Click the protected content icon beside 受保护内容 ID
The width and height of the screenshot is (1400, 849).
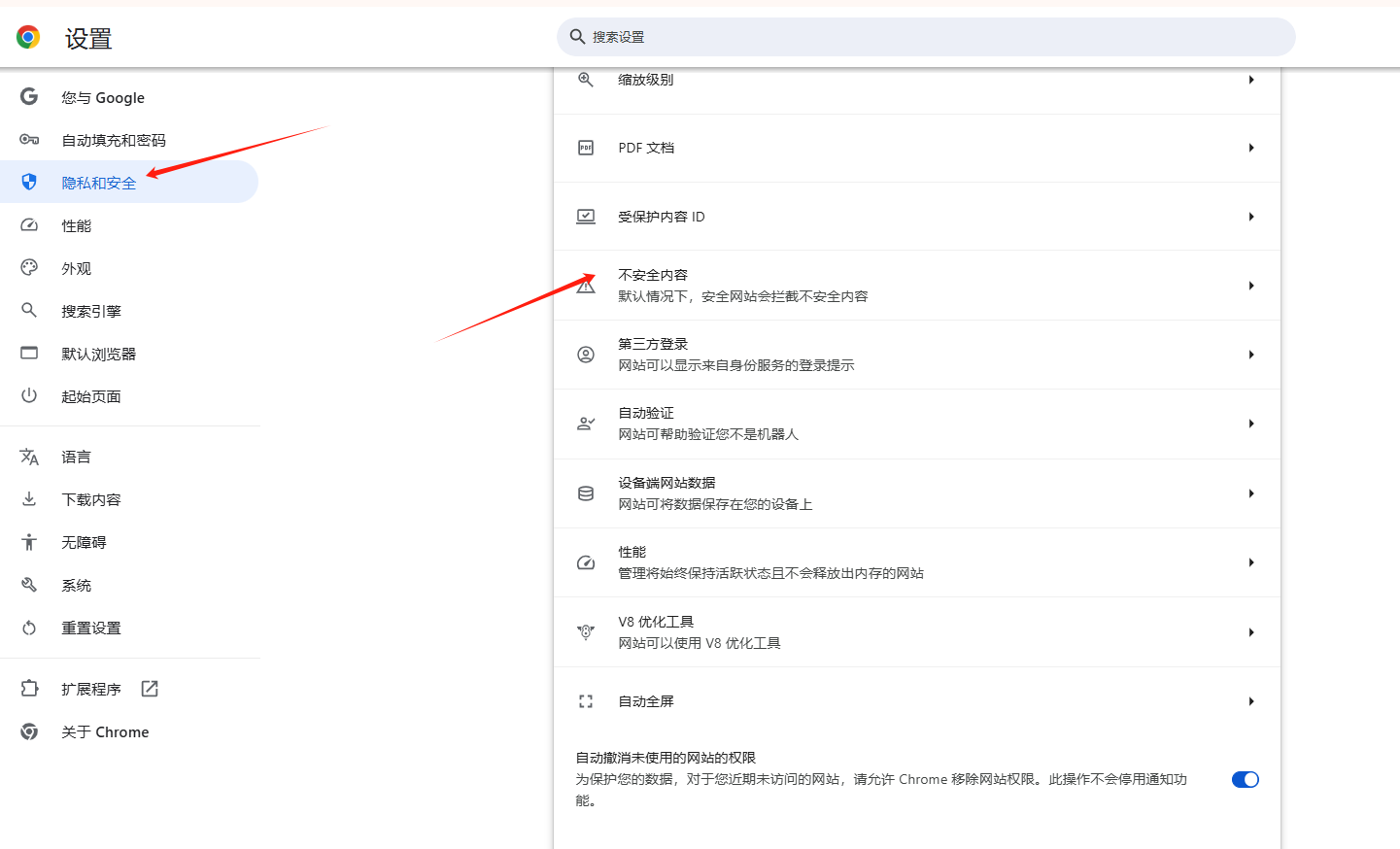click(586, 217)
